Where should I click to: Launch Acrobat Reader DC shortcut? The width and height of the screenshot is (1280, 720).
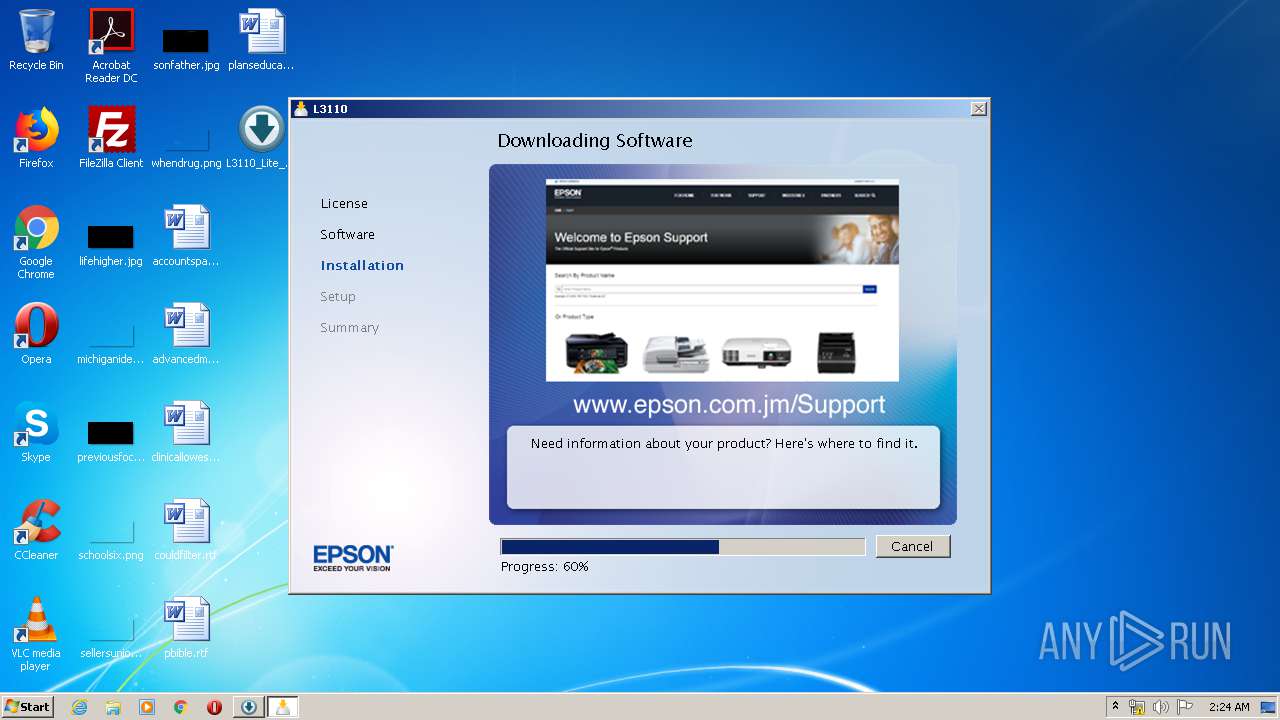pyautogui.click(x=111, y=45)
